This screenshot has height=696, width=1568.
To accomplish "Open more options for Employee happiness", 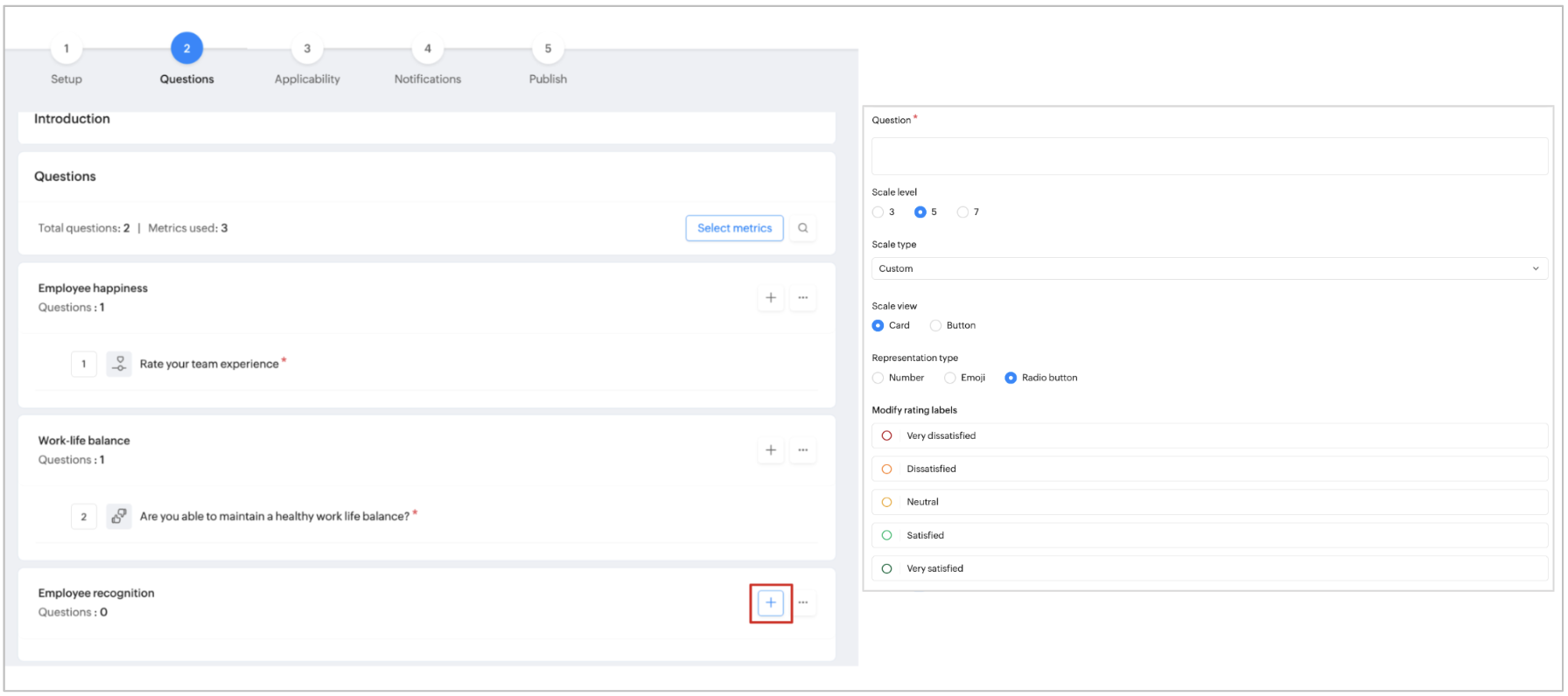I will click(x=802, y=298).
